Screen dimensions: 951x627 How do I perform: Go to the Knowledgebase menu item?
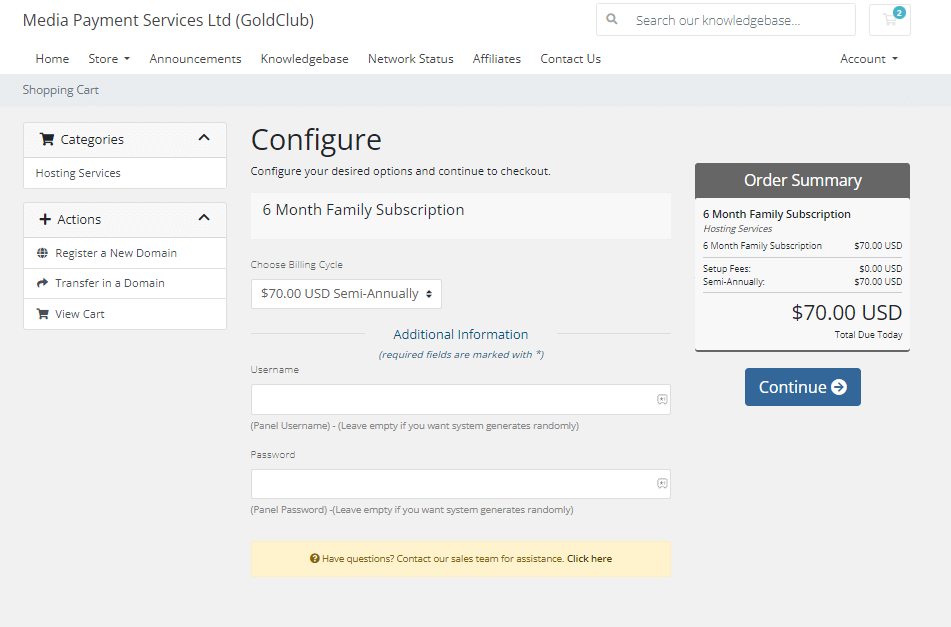(304, 59)
